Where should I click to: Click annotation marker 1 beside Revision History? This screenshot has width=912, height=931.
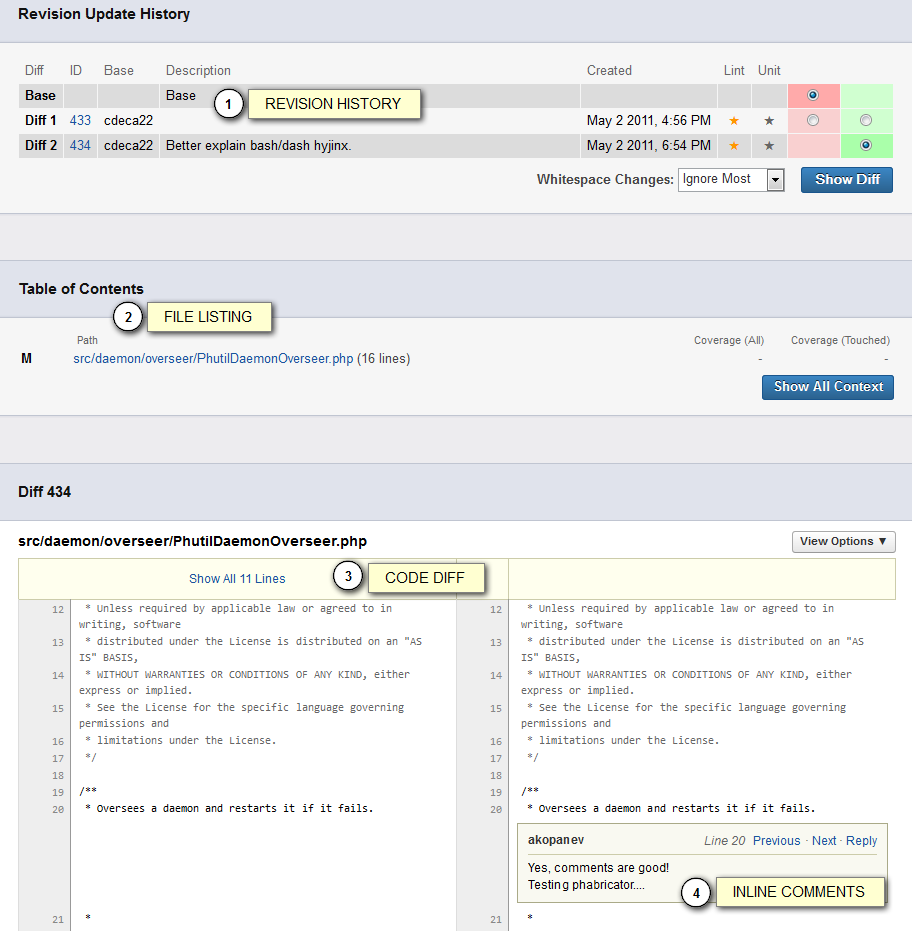(x=230, y=104)
